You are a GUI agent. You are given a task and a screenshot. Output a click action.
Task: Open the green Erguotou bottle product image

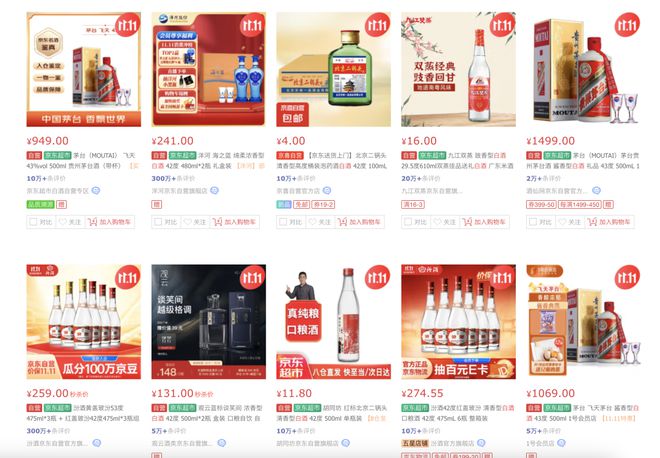333,69
